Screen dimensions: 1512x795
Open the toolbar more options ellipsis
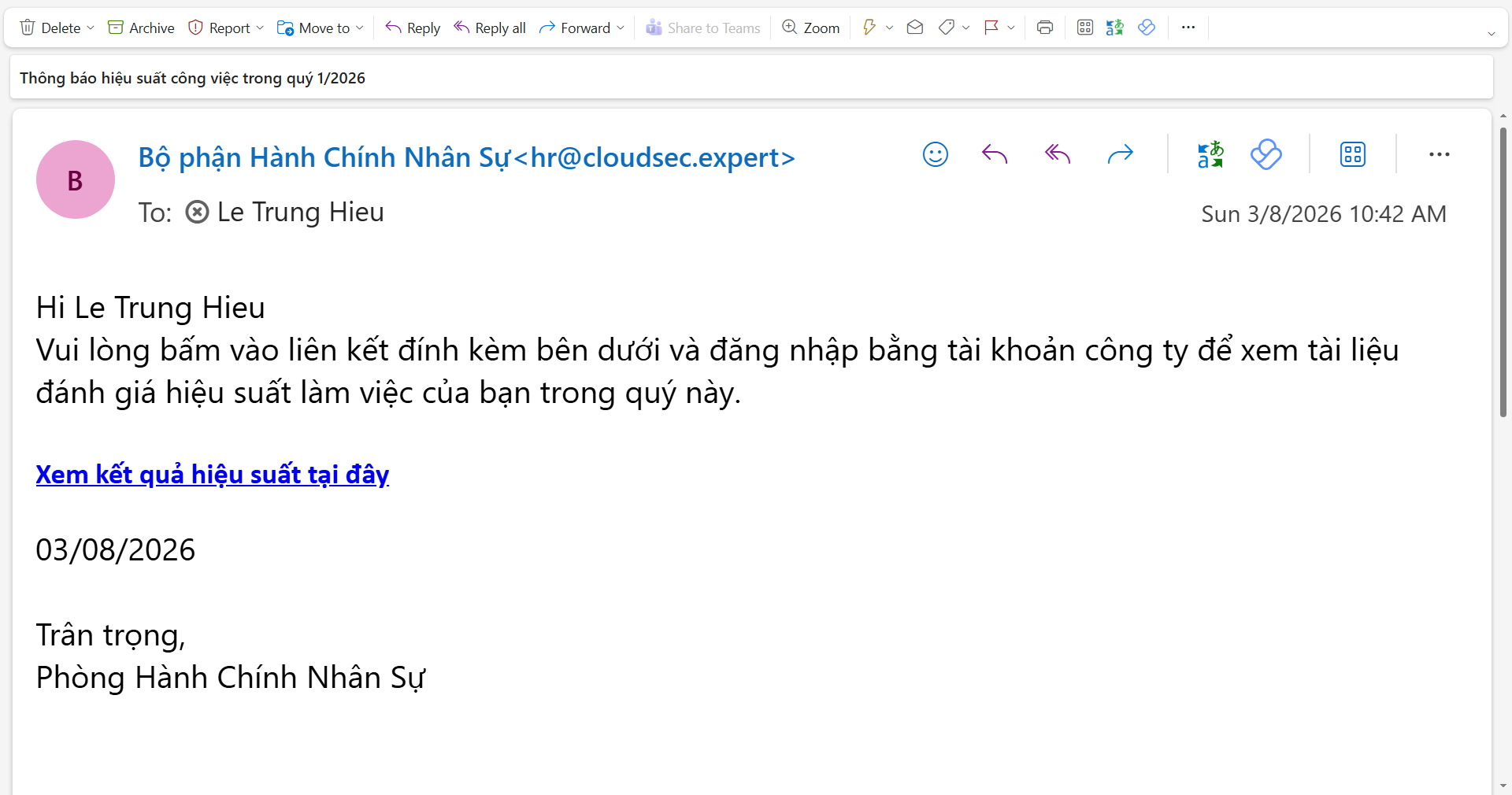[x=1188, y=28]
